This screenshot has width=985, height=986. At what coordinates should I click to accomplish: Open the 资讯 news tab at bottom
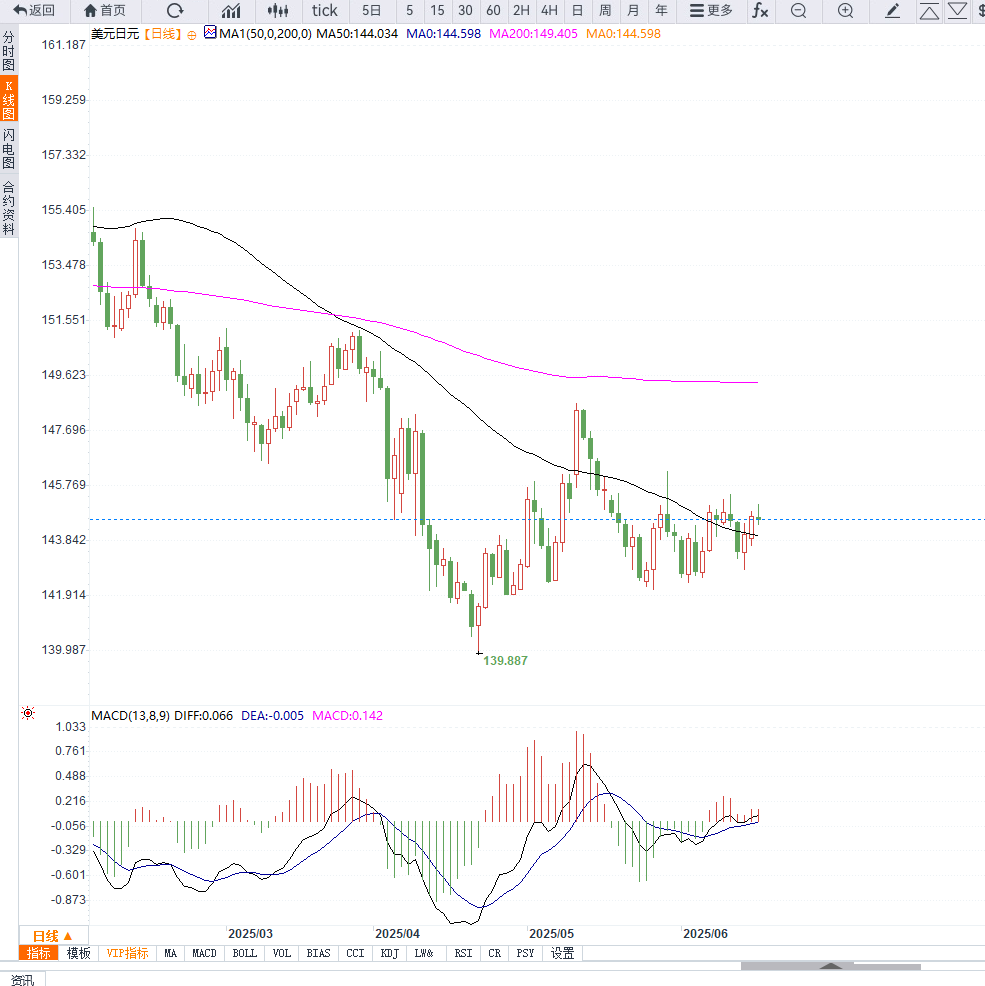click(22, 979)
